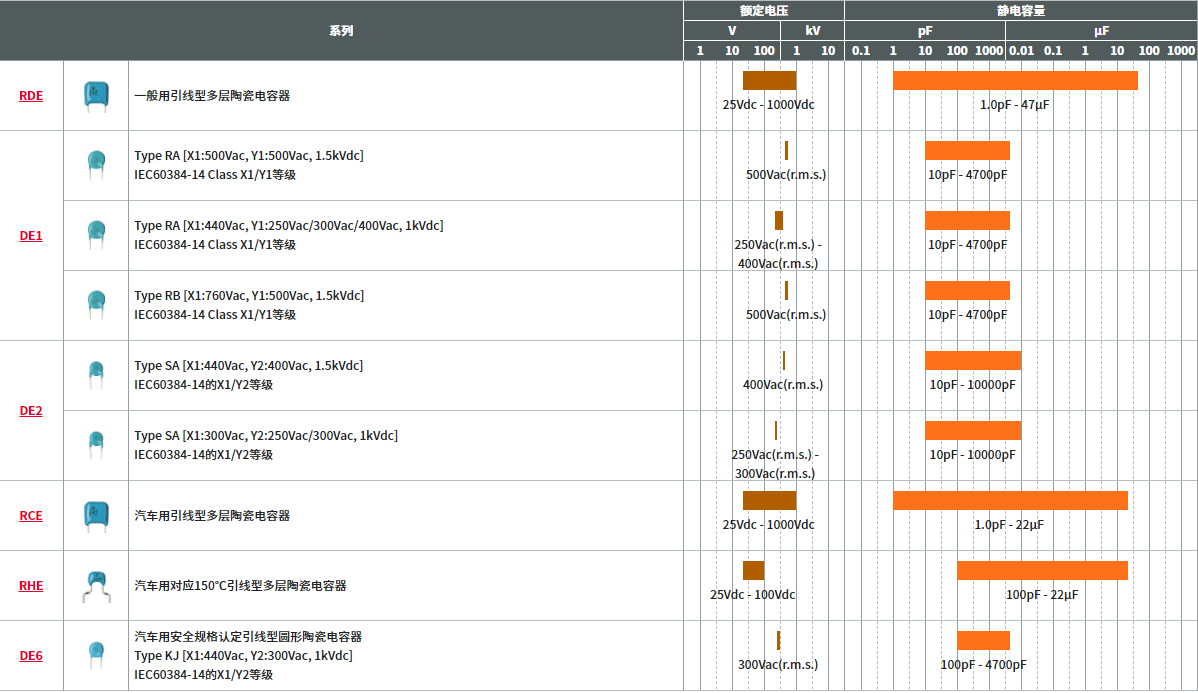Screen dimensions: 1198x693
Task: Open the RCE series link
Action: (x=31, y=516)
